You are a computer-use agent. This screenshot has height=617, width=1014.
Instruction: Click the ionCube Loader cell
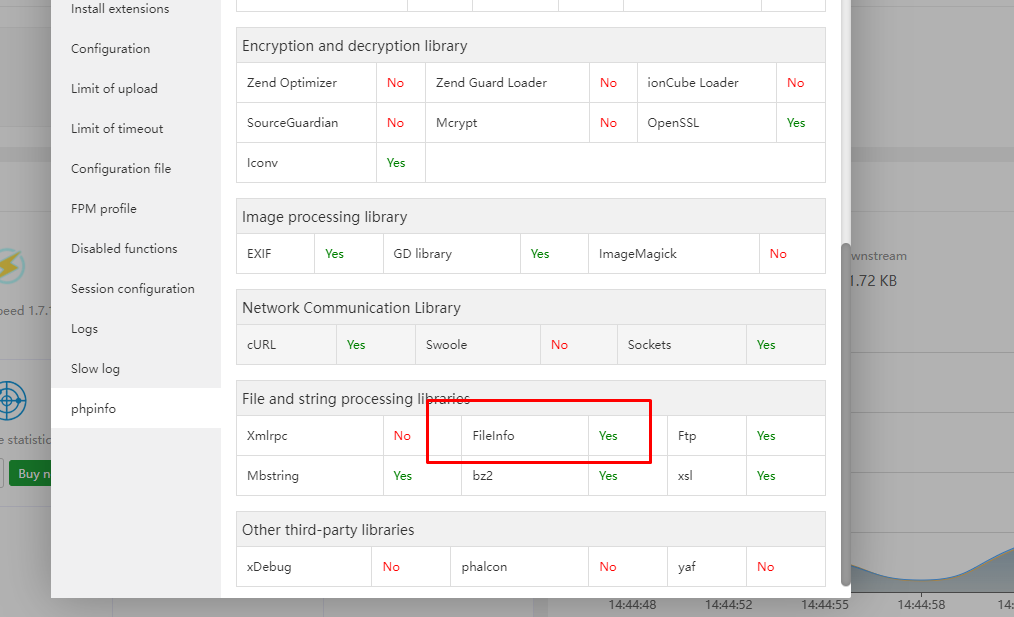(693, 83)
